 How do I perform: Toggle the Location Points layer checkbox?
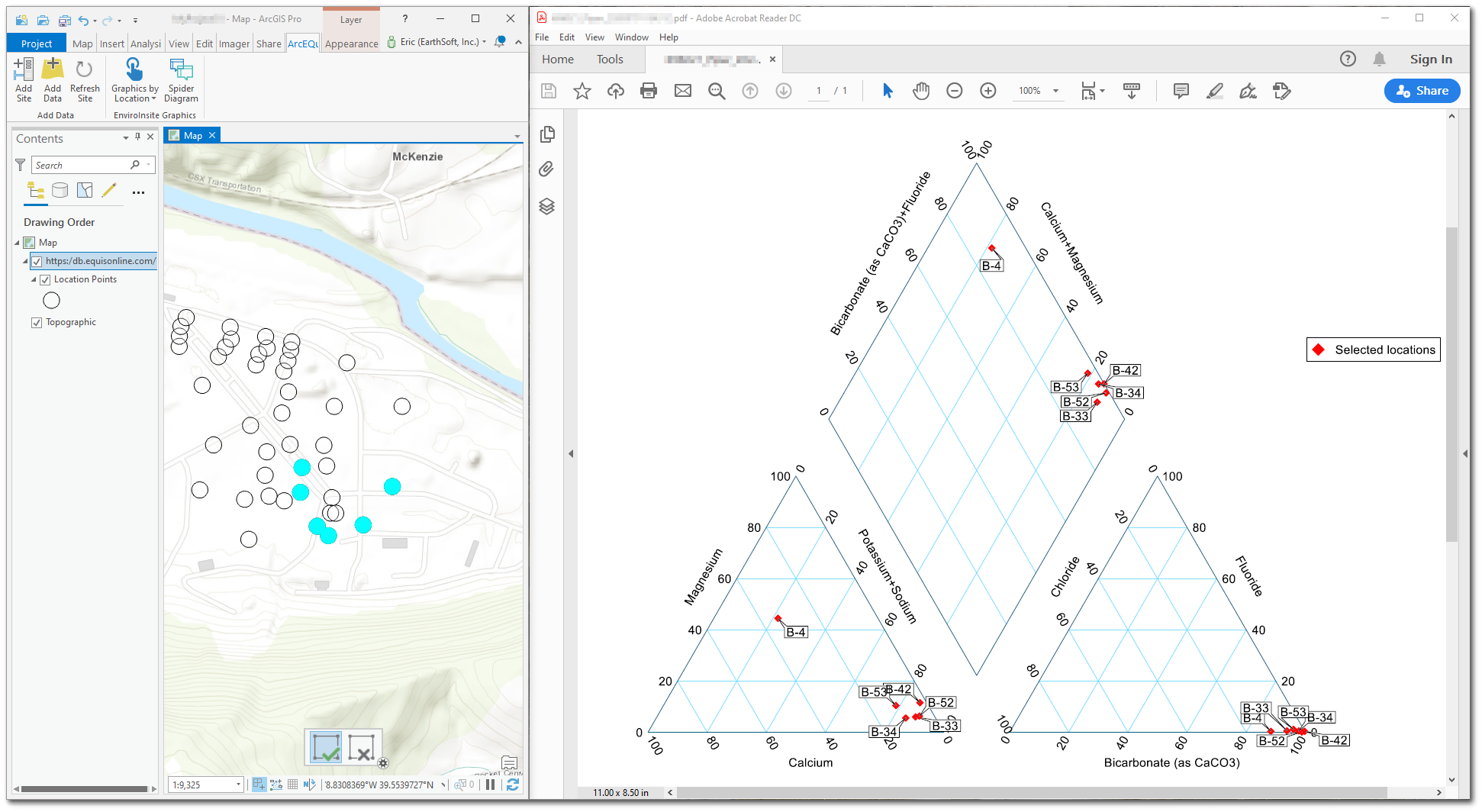(45, 279)
